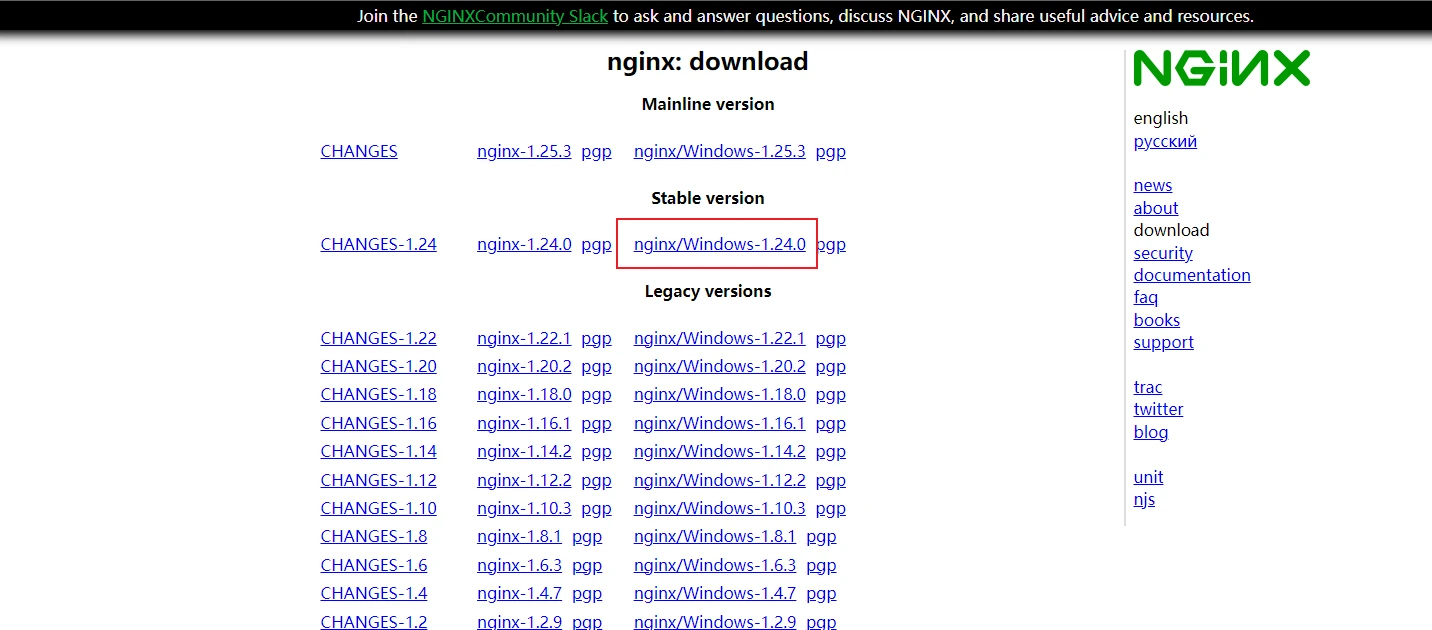Open CHANGES-1.20 link
The width and height of the screenshot is (1432, 630).
click(x=378, y=366)
